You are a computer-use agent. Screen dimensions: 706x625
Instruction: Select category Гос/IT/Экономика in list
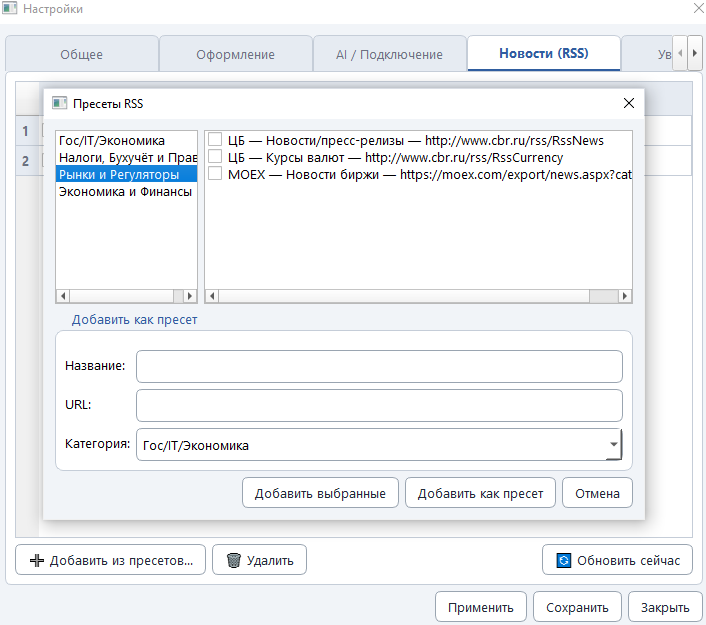(x=126, y=140)
